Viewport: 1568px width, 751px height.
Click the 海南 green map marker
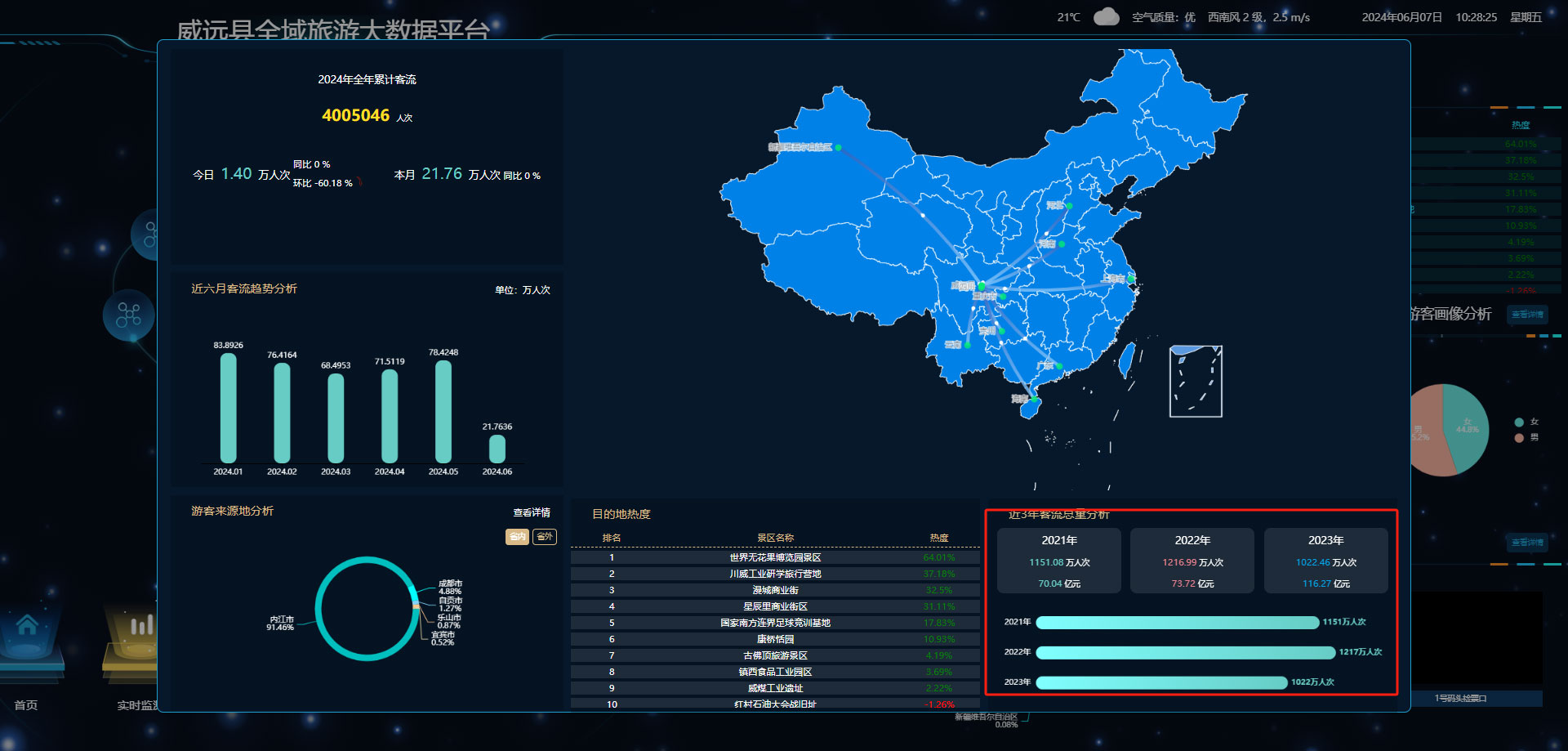pos(1034,400)
